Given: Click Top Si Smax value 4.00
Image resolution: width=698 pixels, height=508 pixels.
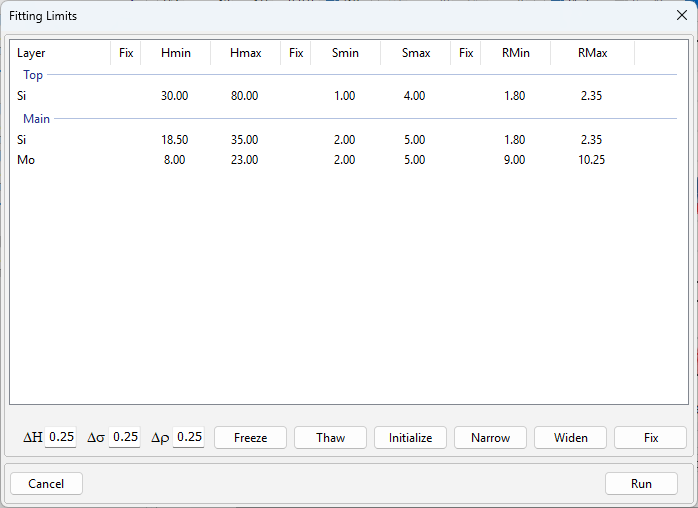Looking at the screenshot, I should (414, 96).
